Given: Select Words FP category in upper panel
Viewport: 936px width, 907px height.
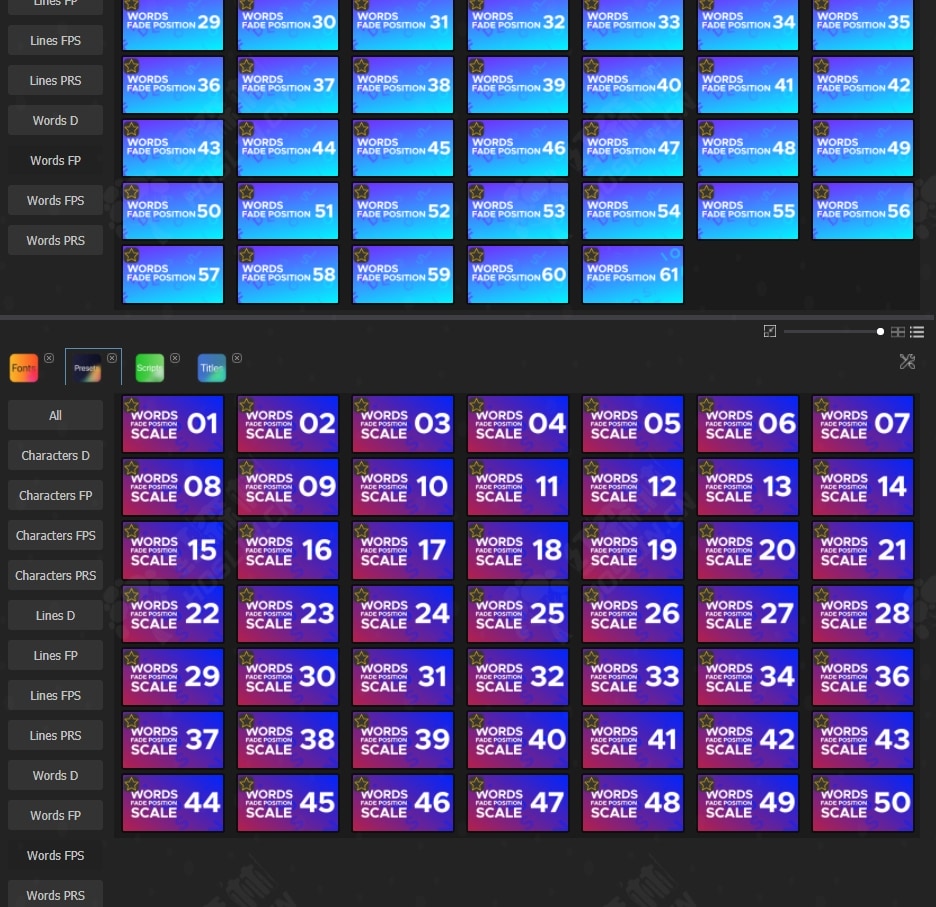Looking at the screenshot, I should [56, 161].
